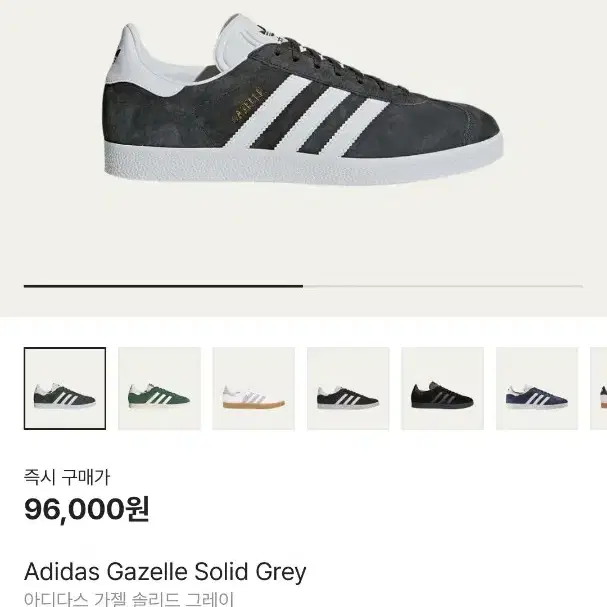Tap the white three stripes on the shoe
607x607 pixels.
click(x=307, y=114)
